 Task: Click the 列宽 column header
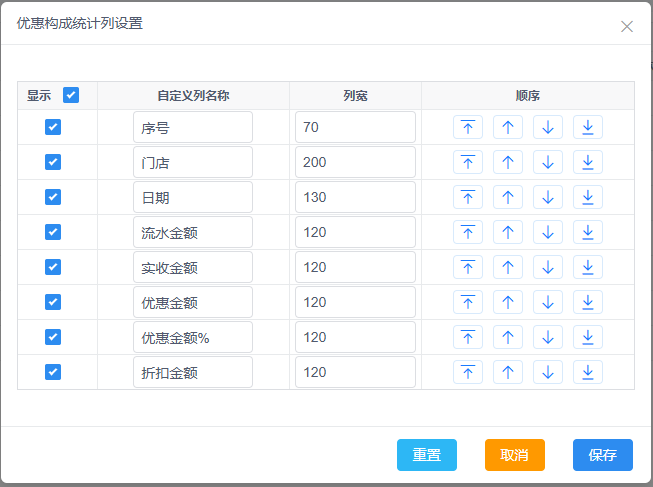355,96
